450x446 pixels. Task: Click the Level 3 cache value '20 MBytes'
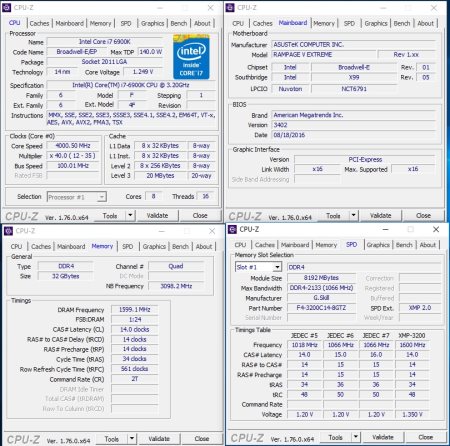[x=160, y=176]
